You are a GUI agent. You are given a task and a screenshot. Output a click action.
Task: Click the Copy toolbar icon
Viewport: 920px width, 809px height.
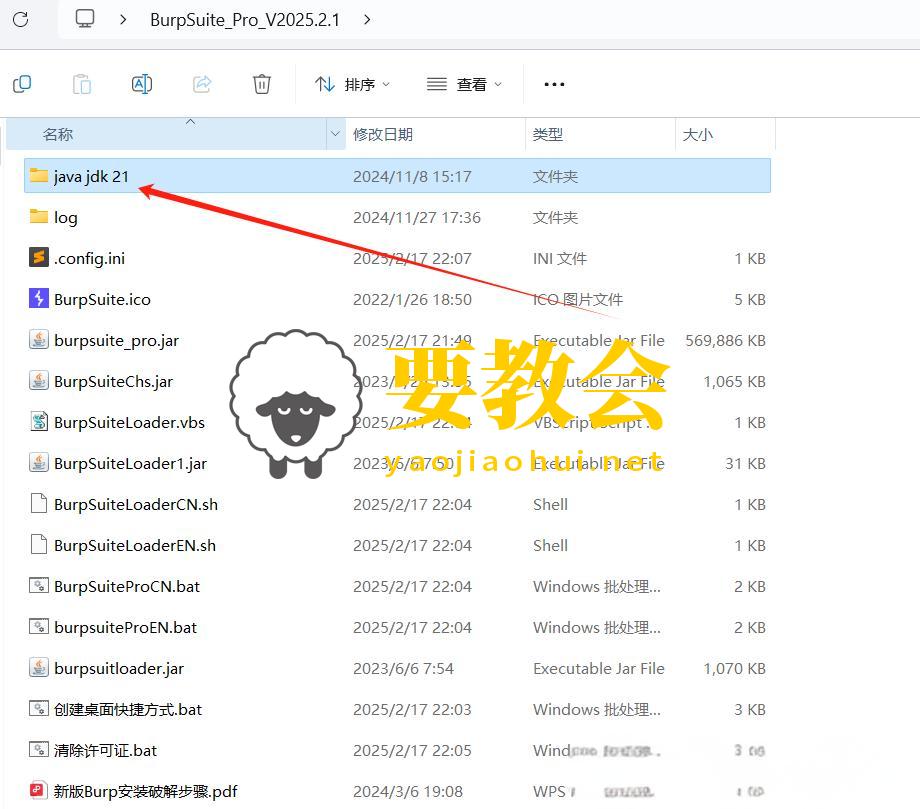click(x=22, y=84)
